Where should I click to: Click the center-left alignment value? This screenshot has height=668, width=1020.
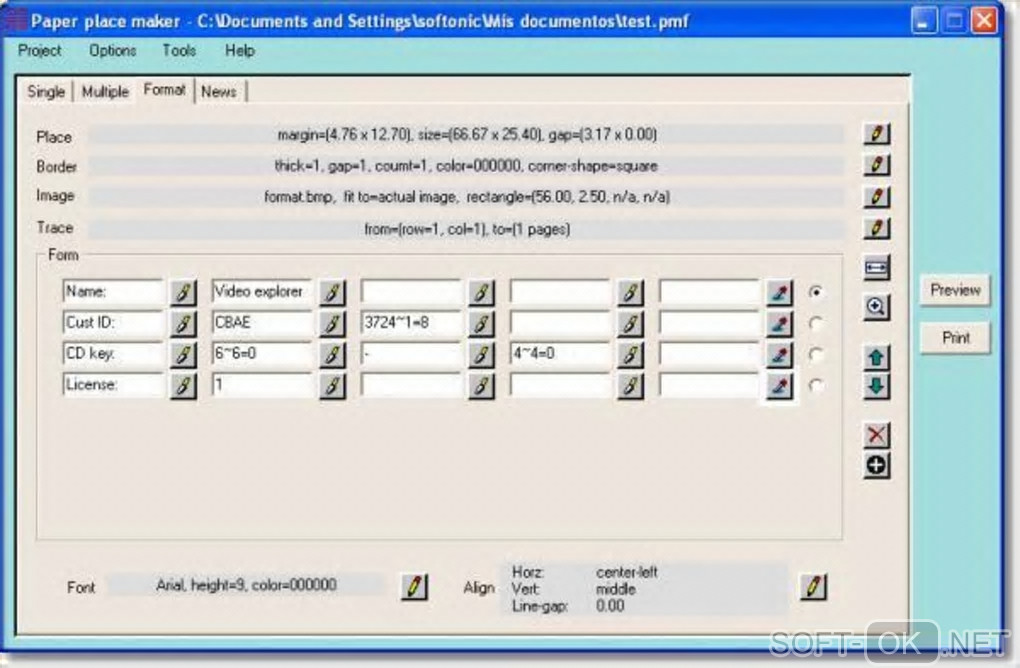626,572
